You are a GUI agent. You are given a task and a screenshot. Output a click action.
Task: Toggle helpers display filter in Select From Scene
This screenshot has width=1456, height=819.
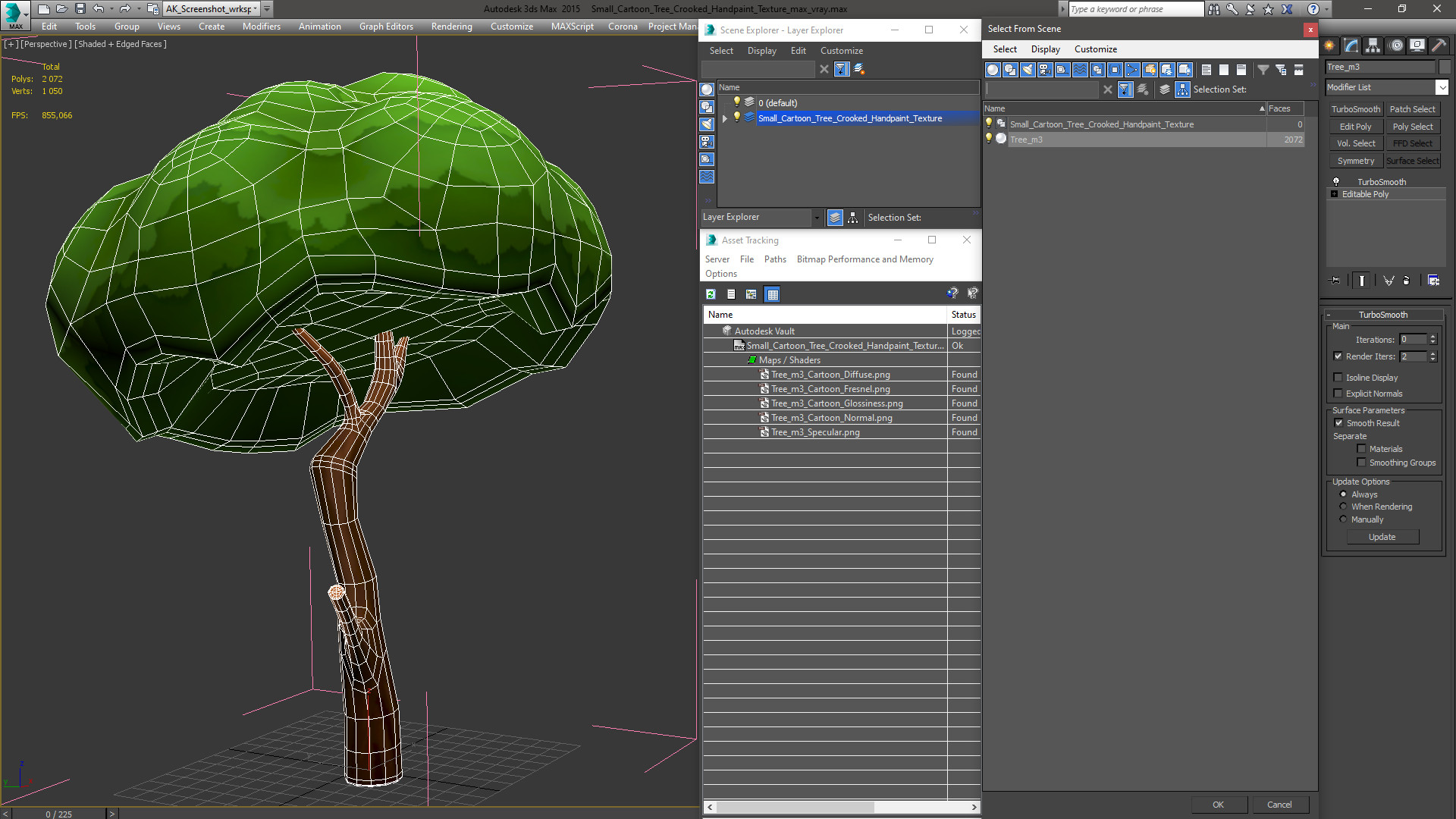1062,70
